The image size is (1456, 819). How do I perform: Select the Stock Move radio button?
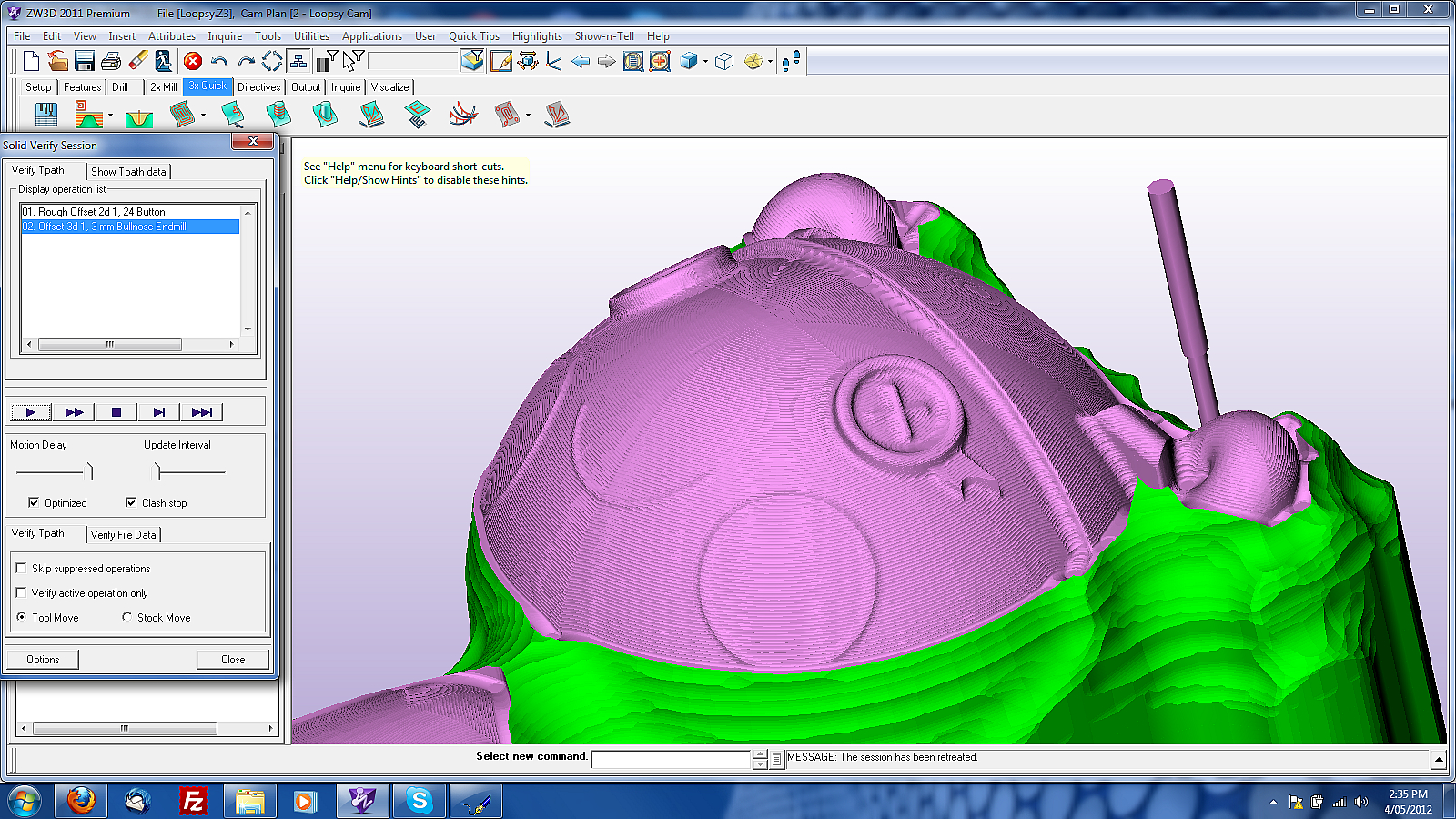coord(126,617)
